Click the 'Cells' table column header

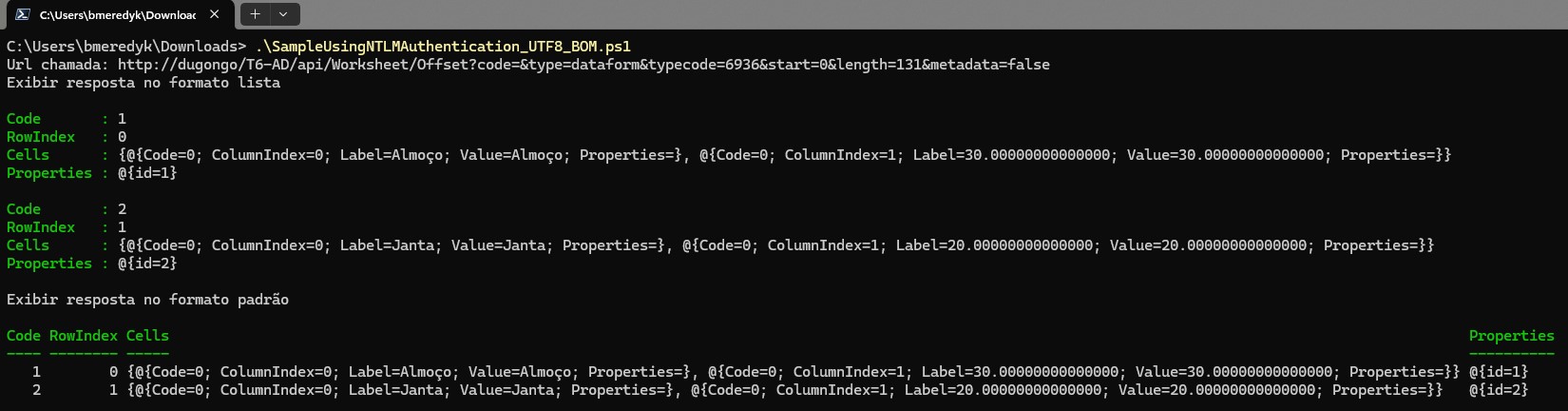coord(147,336)
